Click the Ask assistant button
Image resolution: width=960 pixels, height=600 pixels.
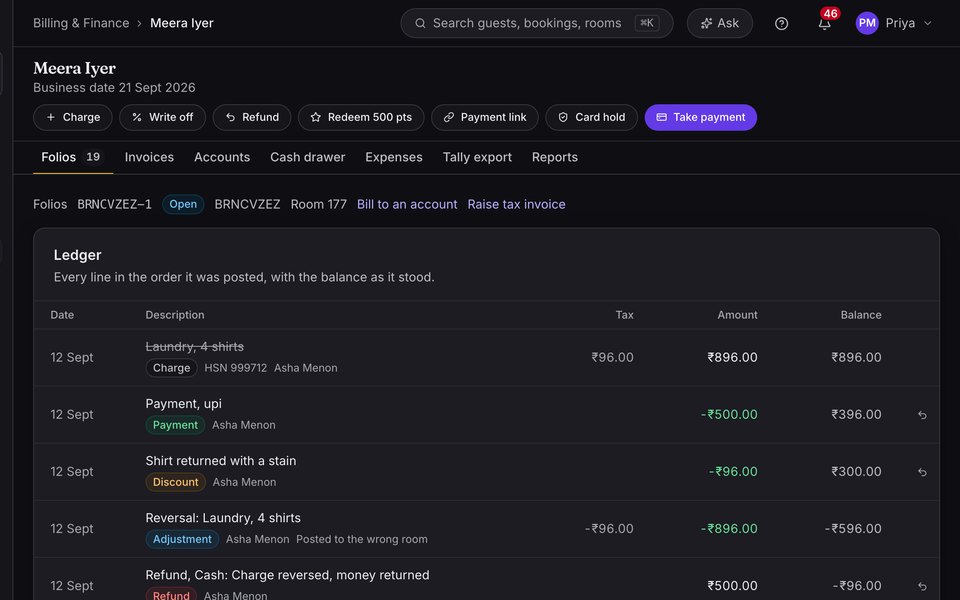pyautogui.click(x=719, y=23)
